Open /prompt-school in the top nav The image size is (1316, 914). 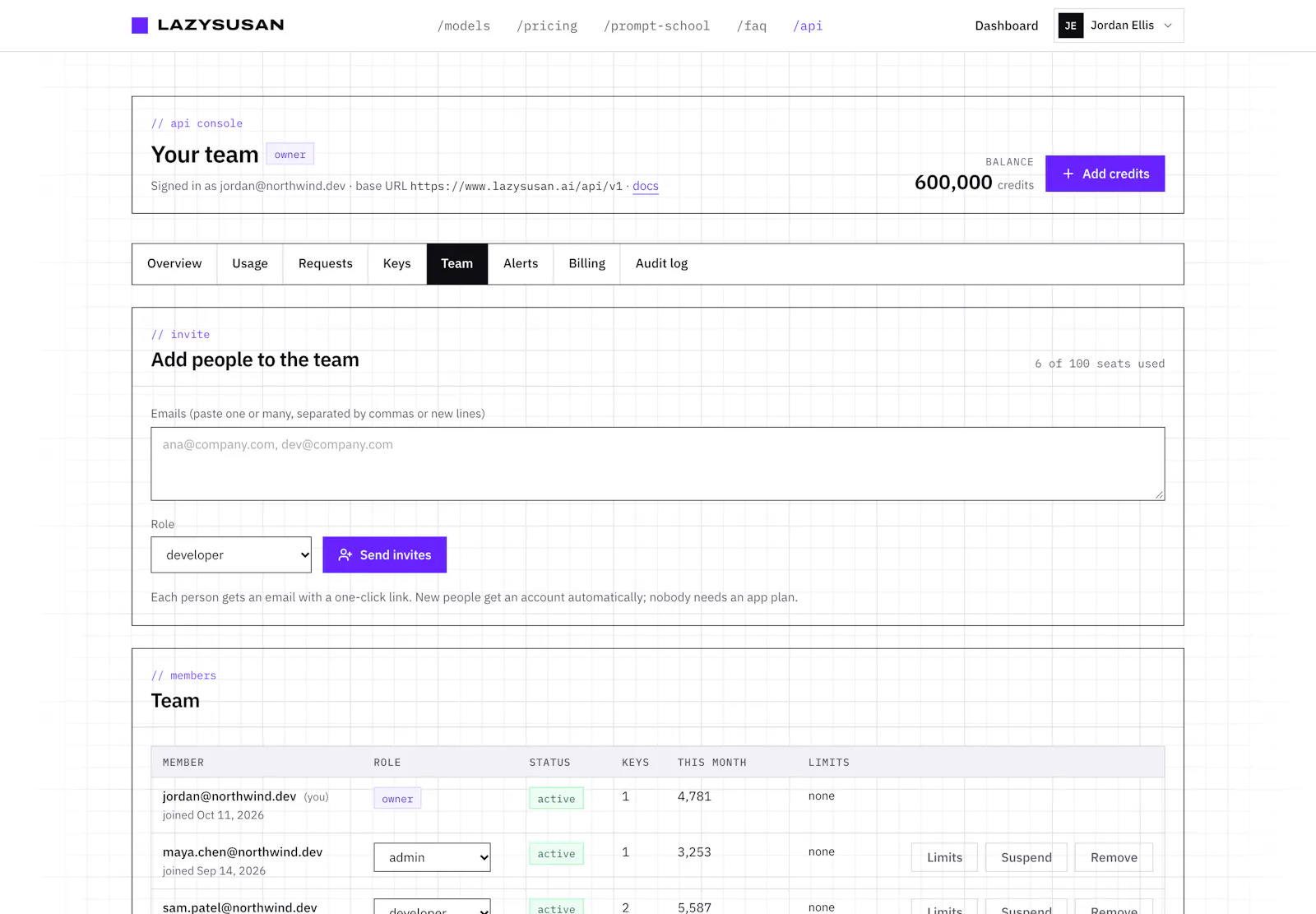(656, 26)
